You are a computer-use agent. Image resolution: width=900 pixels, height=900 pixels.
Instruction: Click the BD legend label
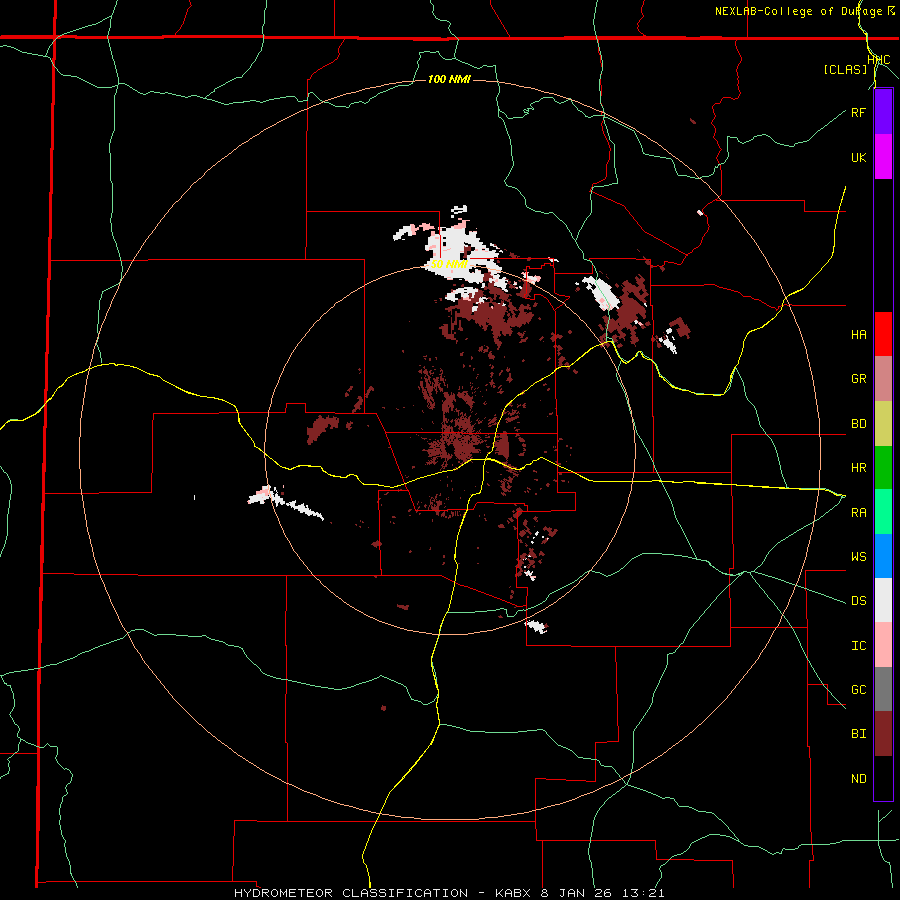tap(858, 424)
